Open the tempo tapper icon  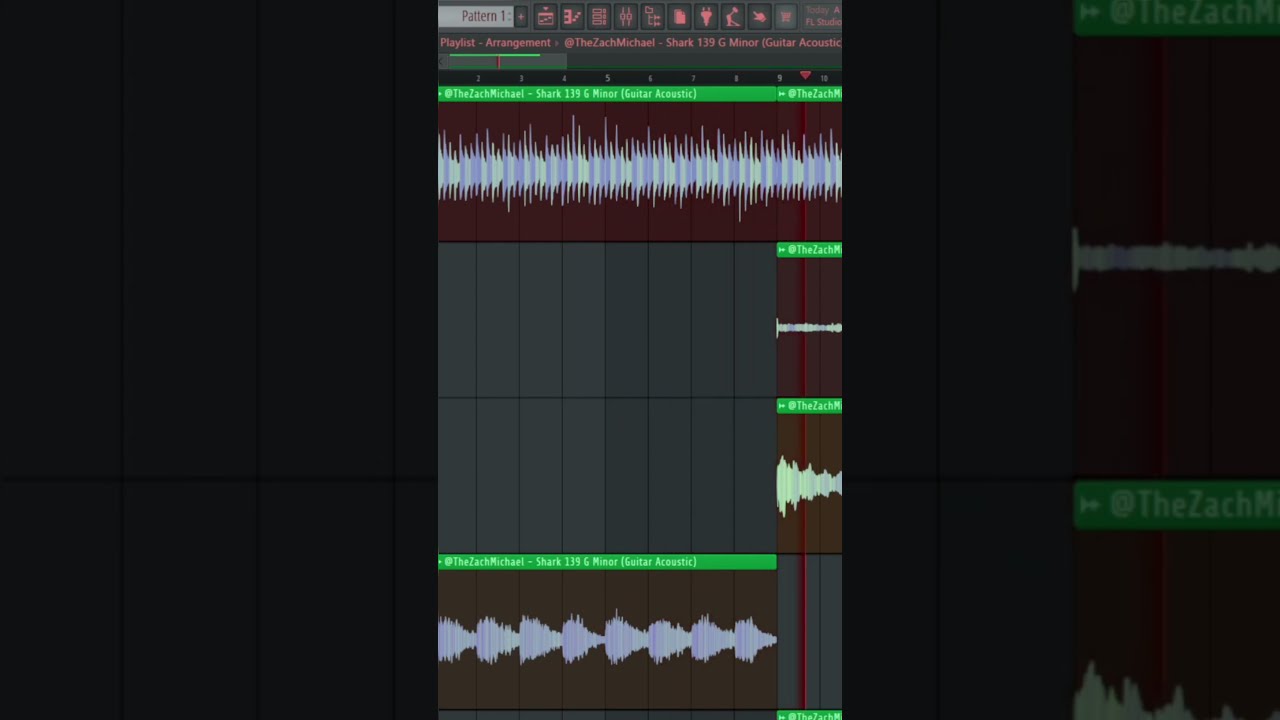[733, 16]
